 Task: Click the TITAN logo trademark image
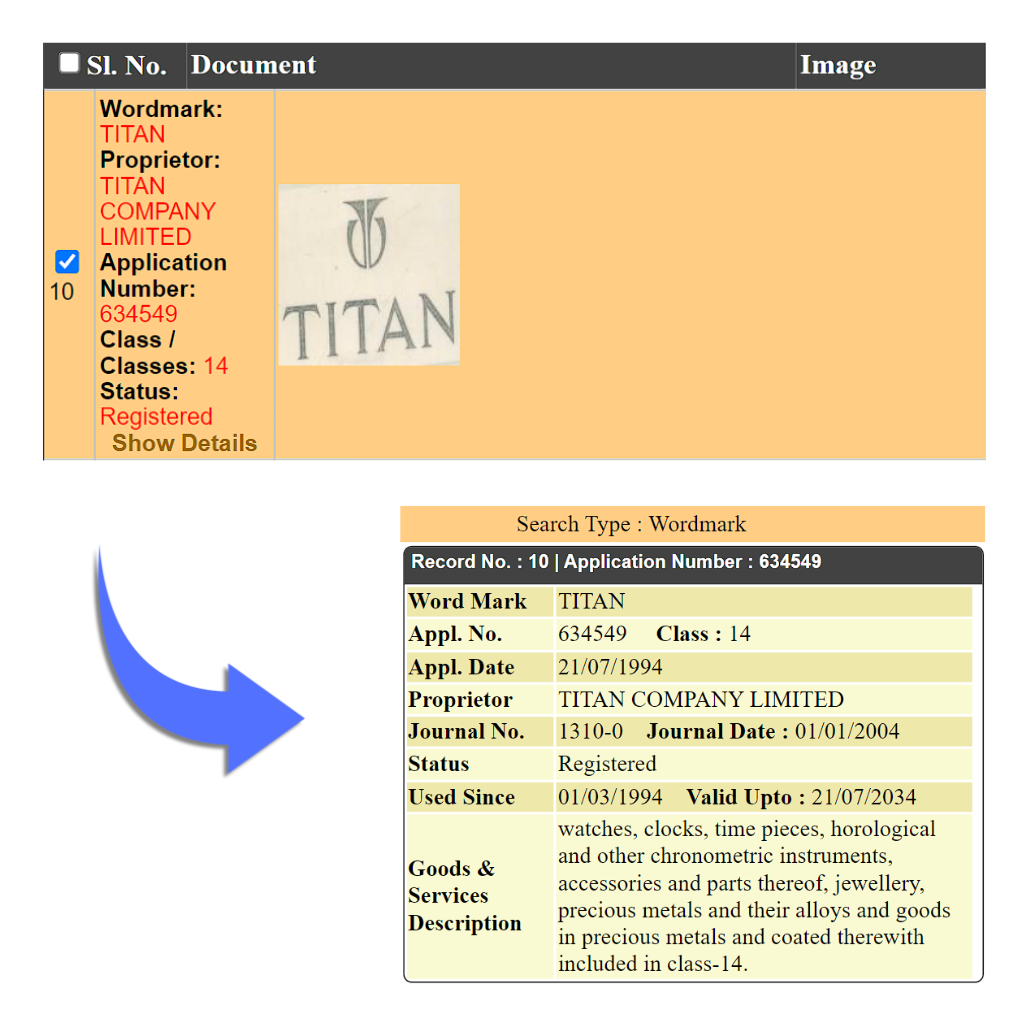tap(369, 275)
